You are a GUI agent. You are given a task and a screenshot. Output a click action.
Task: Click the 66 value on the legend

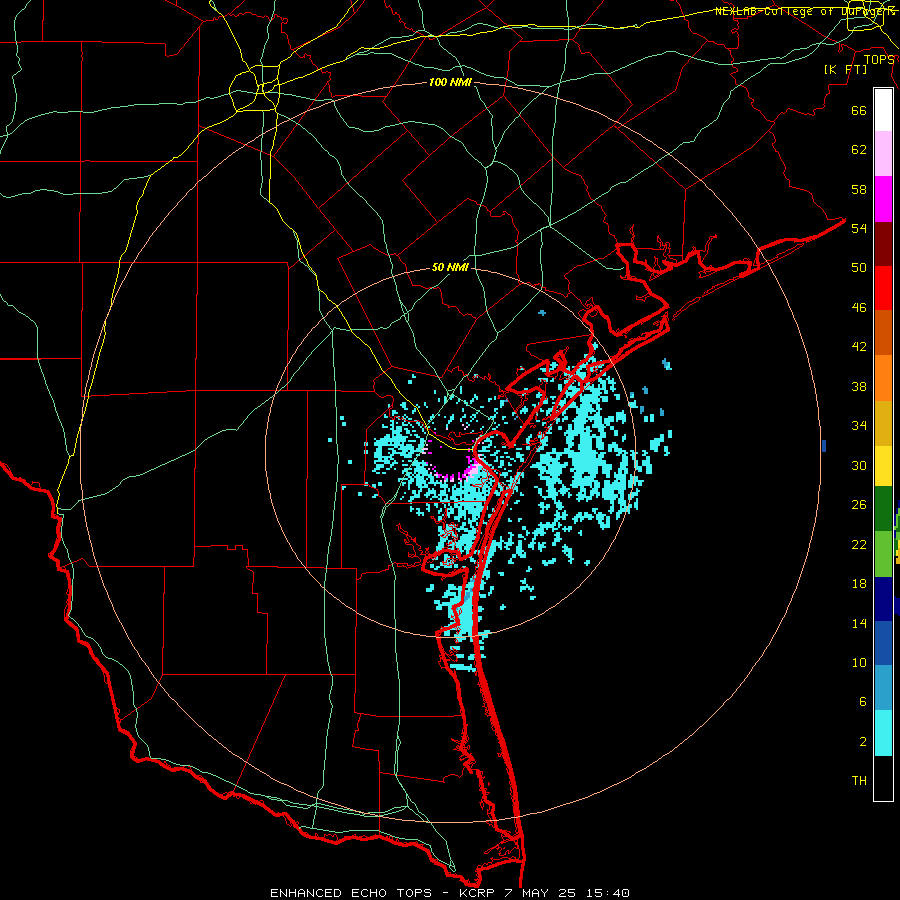coord(859,110)
